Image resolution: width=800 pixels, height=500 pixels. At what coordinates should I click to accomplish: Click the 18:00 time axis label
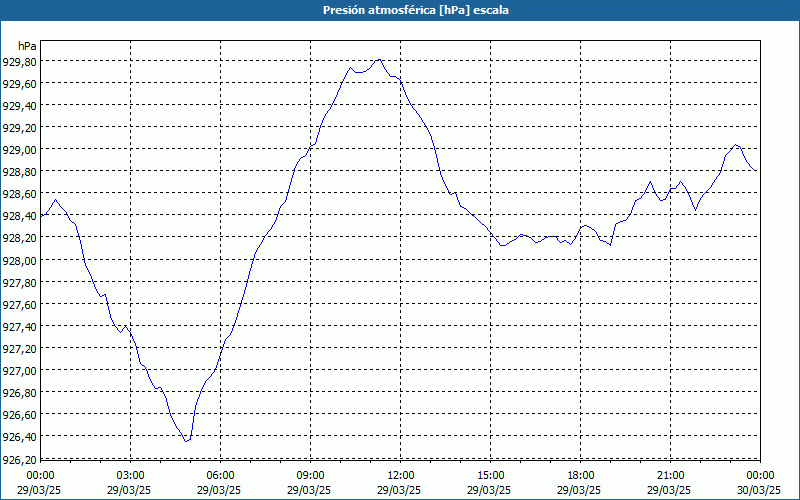581,476
